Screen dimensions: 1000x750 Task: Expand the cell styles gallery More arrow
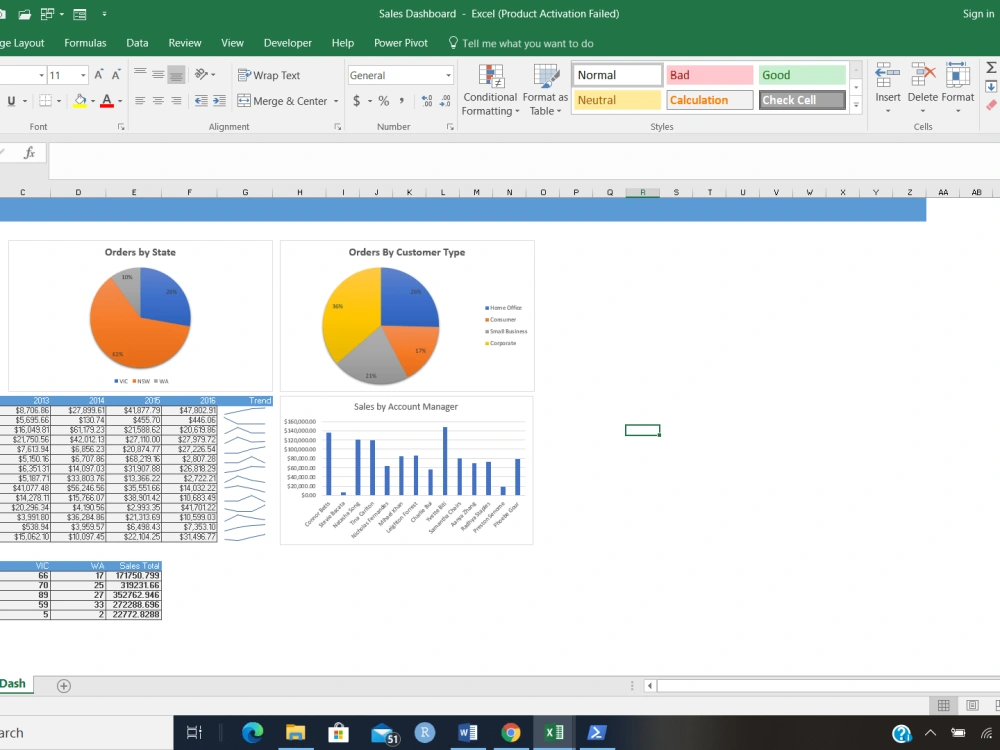pyautogui.click(x=856, y=105)
